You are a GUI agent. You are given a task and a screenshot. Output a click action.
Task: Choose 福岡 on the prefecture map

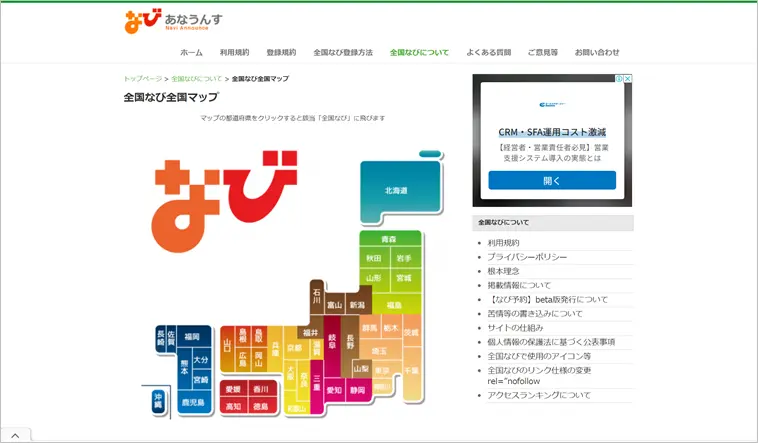(x=192, y=338)
